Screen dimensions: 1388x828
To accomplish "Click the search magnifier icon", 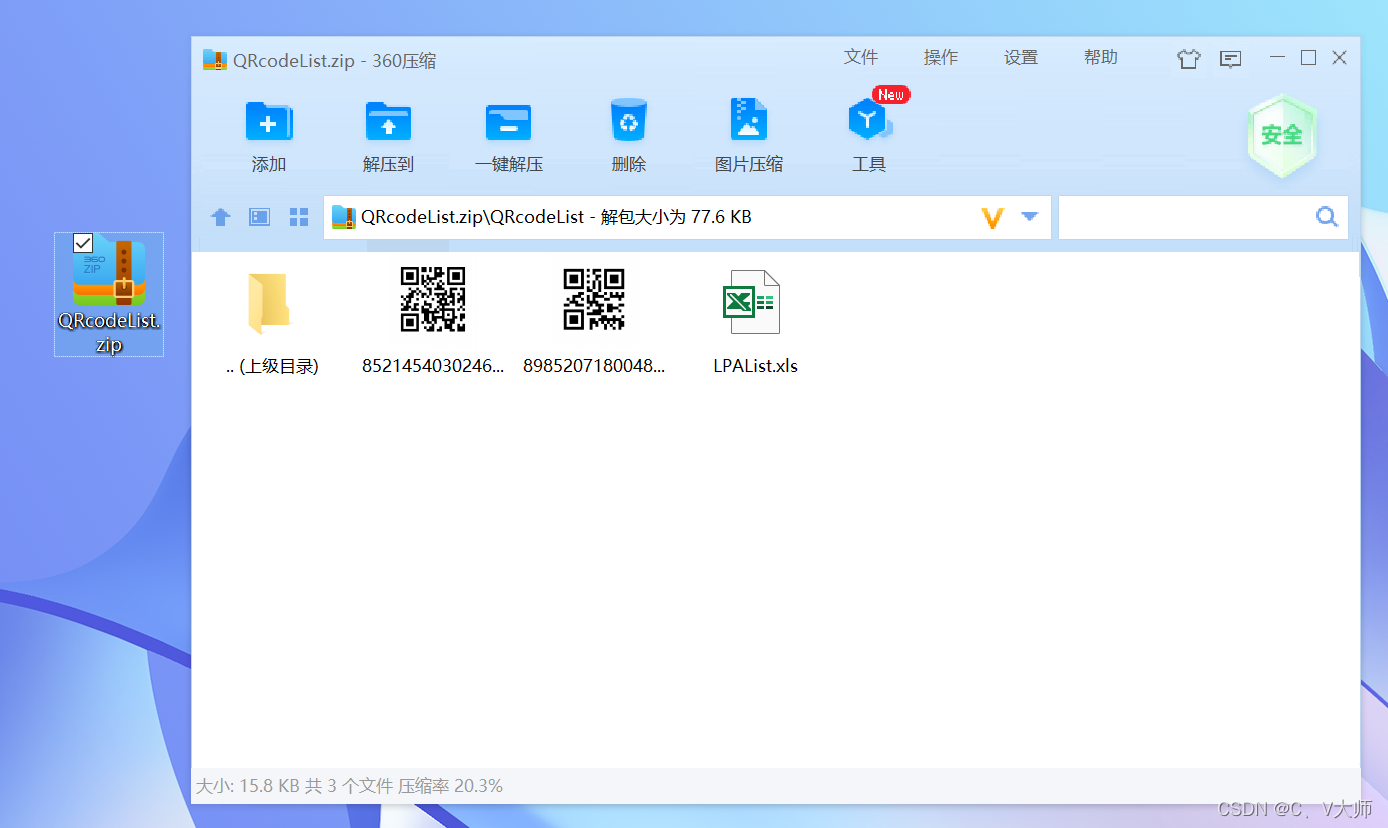I will (x=1327, y=216).
